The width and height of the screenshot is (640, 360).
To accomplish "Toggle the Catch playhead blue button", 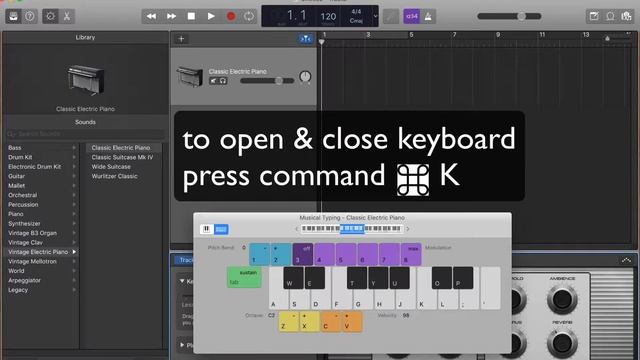I will click(x=306, y=39).
